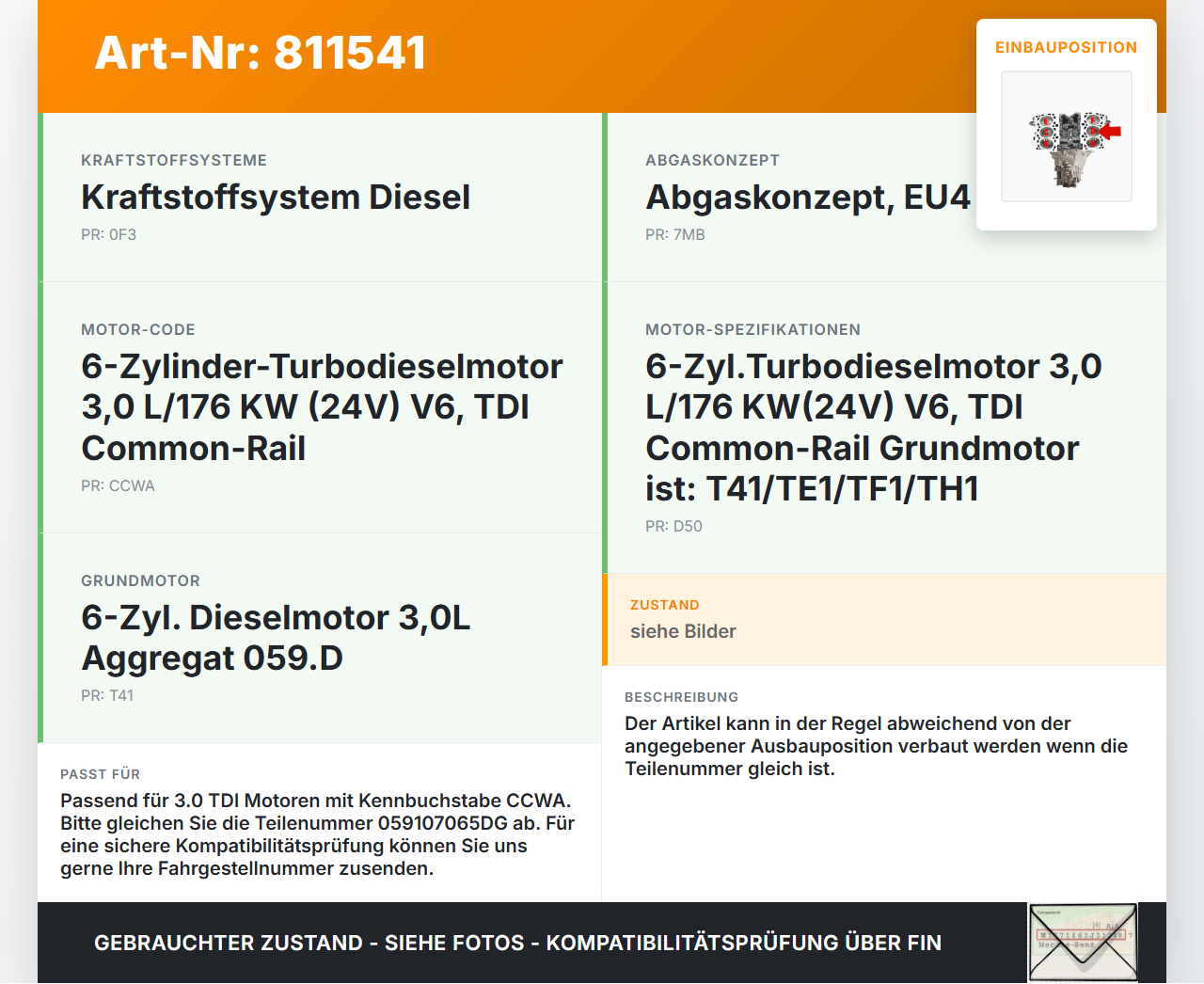Click 'GRUNDMOTOR' label
Viewport: 1204px width, 984px height.
pos(140,580)
